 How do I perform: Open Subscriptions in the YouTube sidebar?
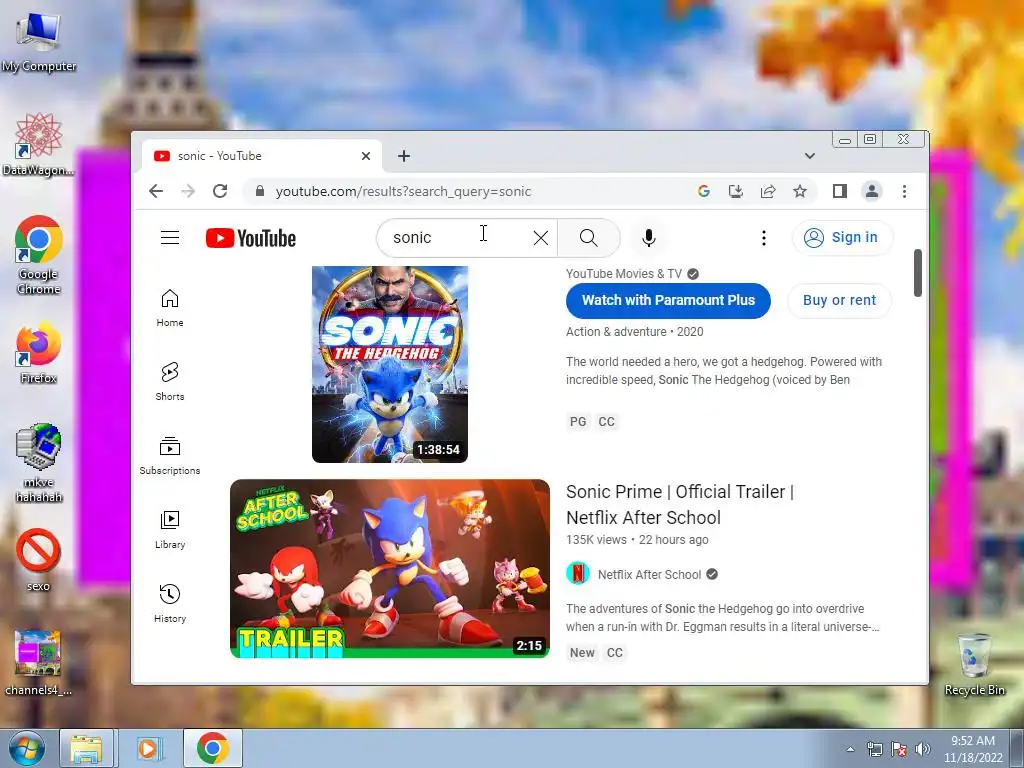(170, 455)
